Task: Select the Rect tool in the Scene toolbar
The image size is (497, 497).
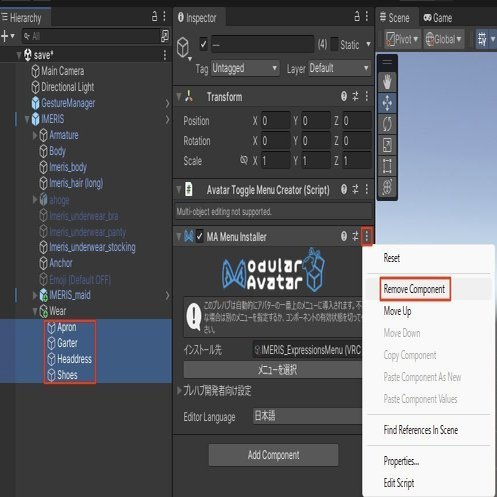Action: [x=387, y=166]
